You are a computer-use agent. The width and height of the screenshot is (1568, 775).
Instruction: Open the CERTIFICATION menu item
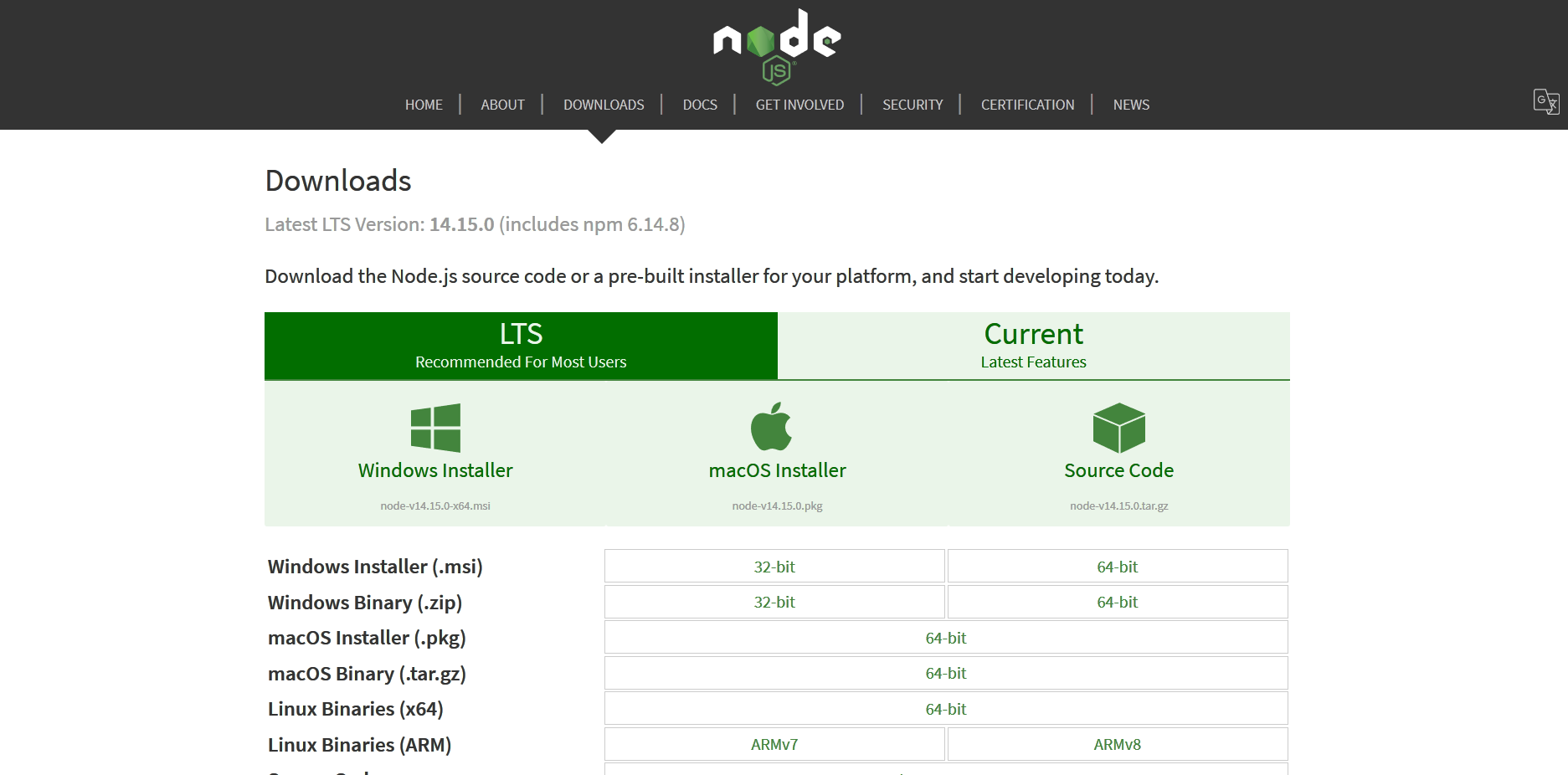click(x=1027, y=105)
